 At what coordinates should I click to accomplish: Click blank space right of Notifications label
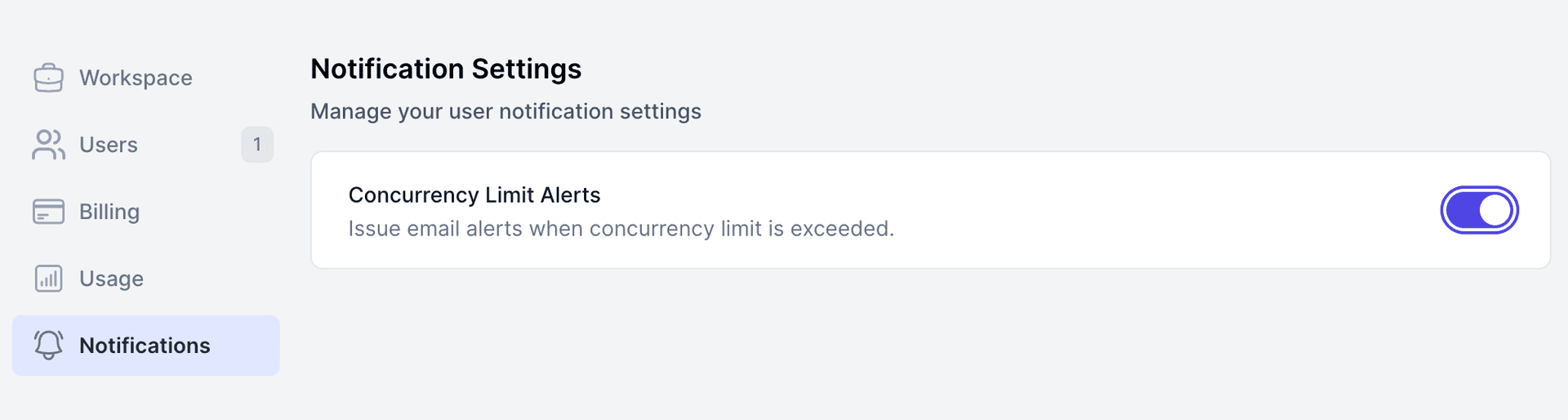click(x=245, y=346)
